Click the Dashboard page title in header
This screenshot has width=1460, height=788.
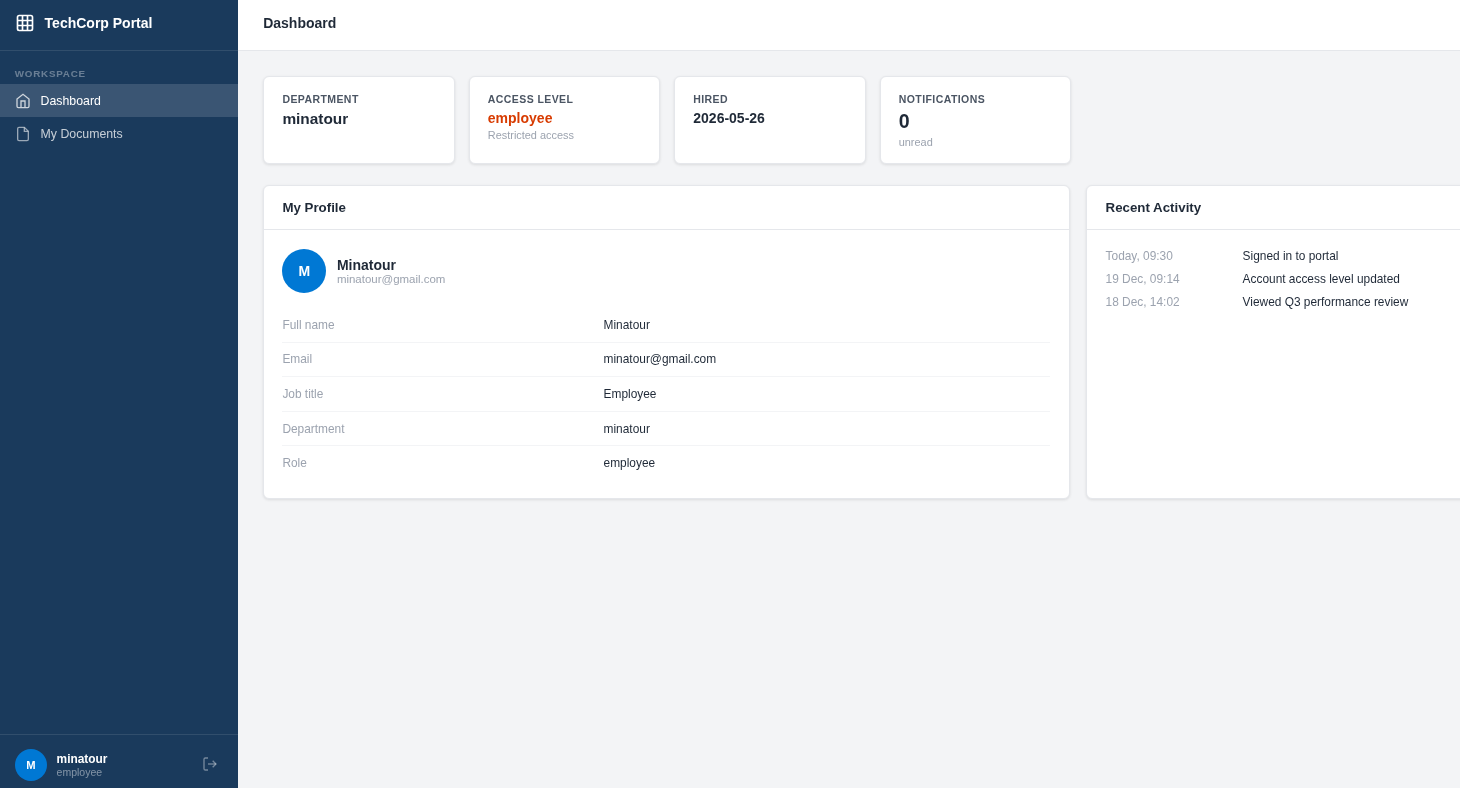pos(300,23)
